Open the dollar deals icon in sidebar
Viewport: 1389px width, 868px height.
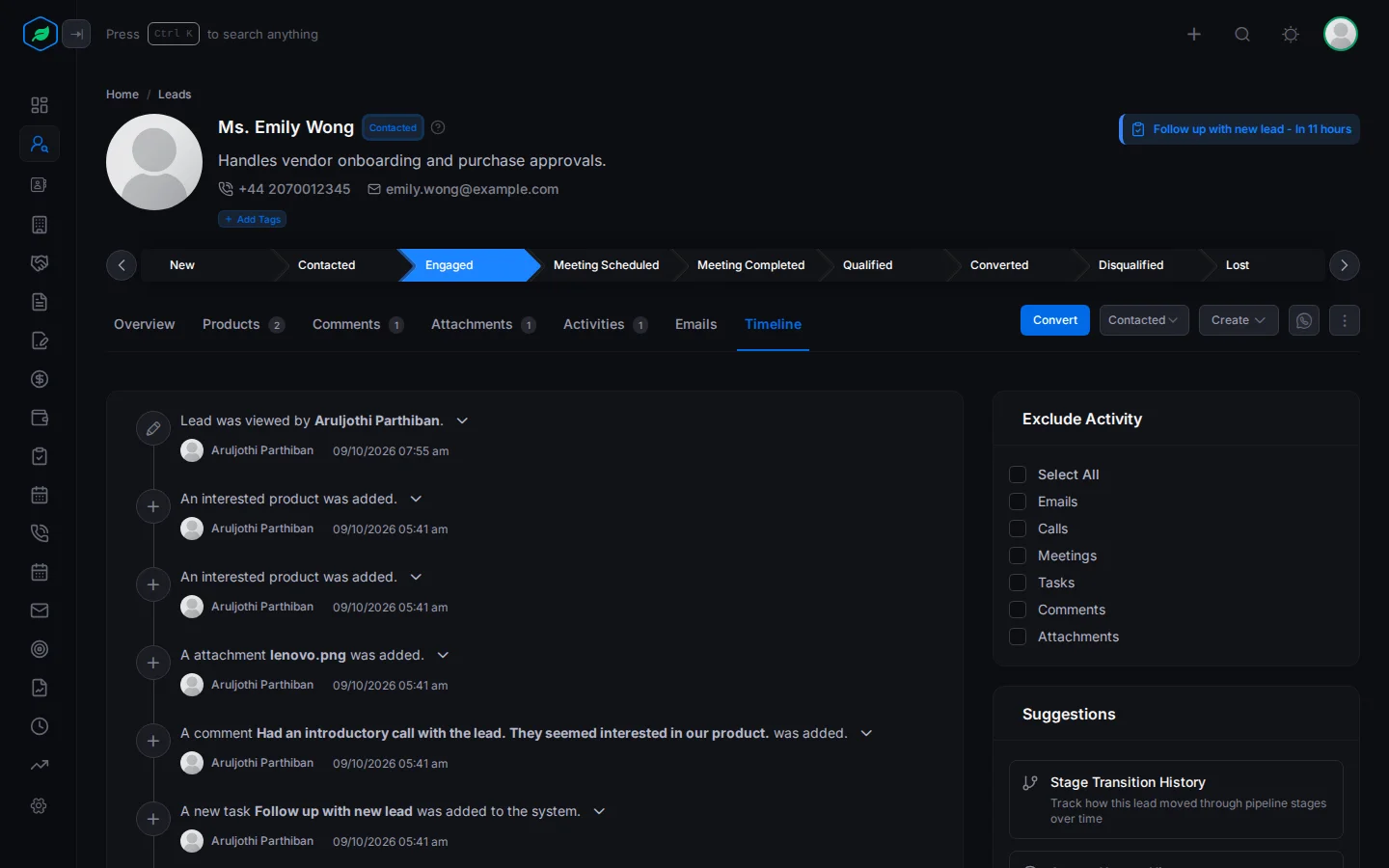(x=40, y=379)
